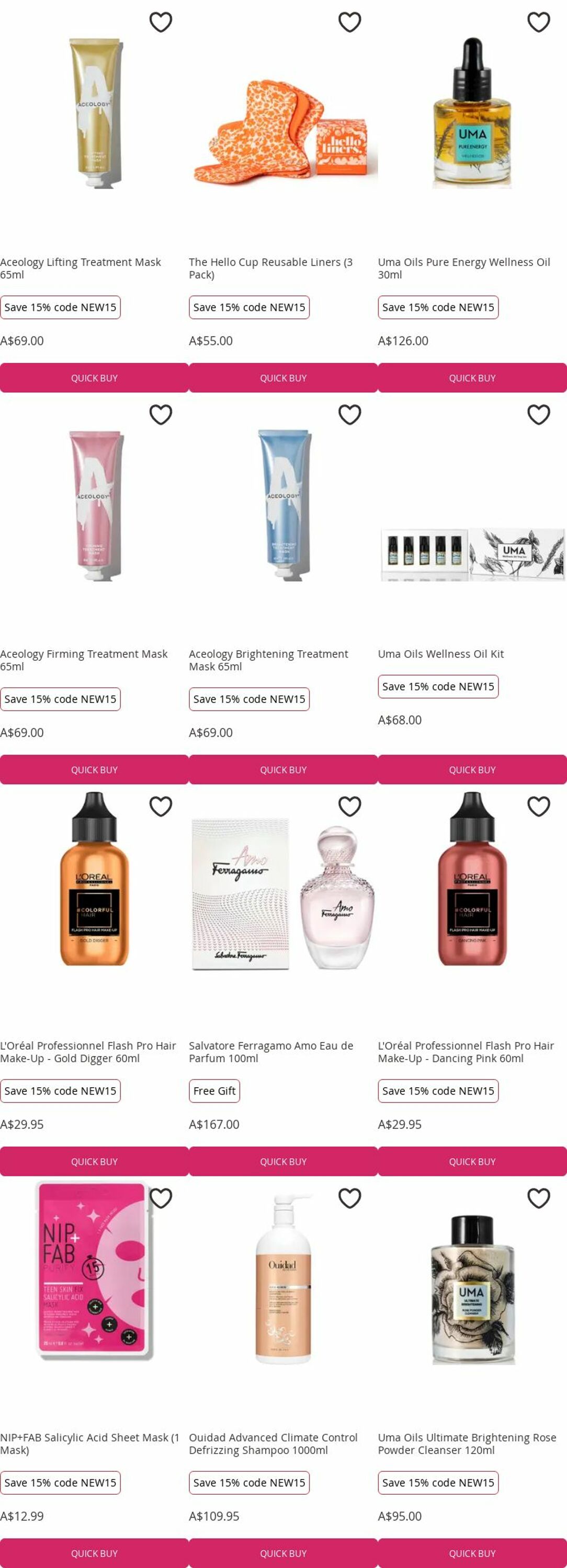
Task: Select Save 15% badge under Ouidad shampoo
Action: coord(249,1483)
